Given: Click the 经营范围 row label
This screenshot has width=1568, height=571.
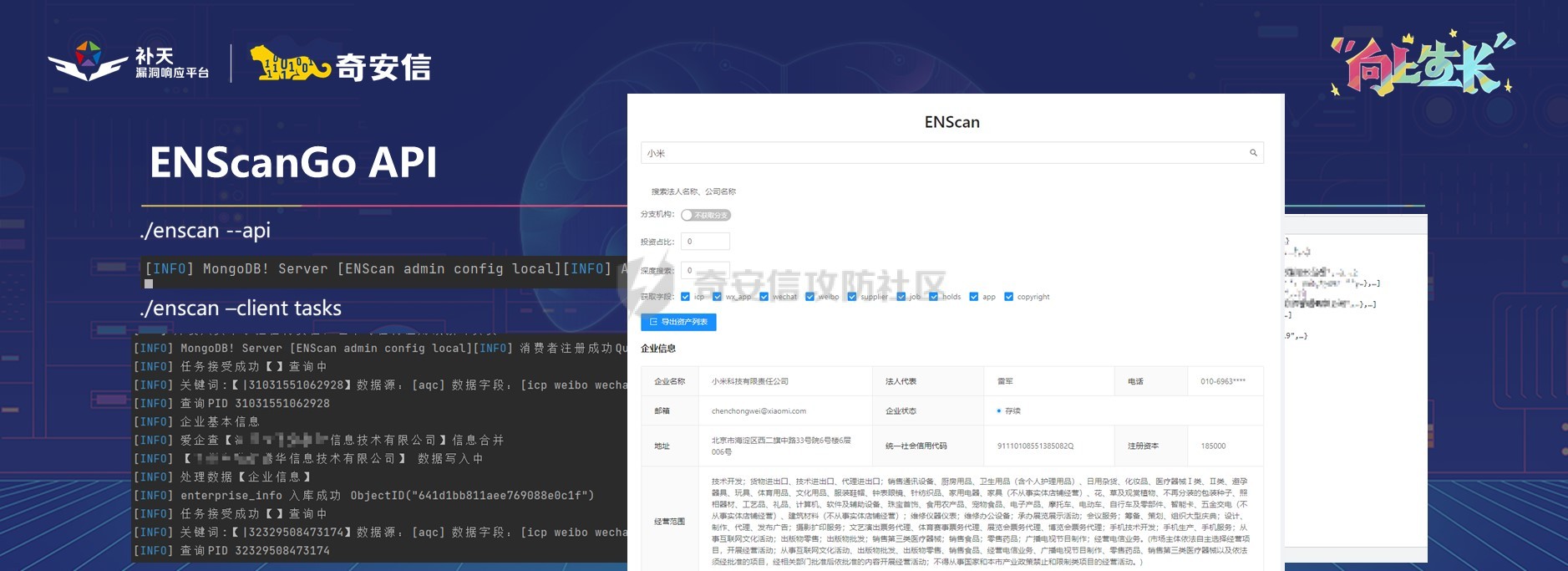Looking at the screenshot, I should [x=669, y=522].
